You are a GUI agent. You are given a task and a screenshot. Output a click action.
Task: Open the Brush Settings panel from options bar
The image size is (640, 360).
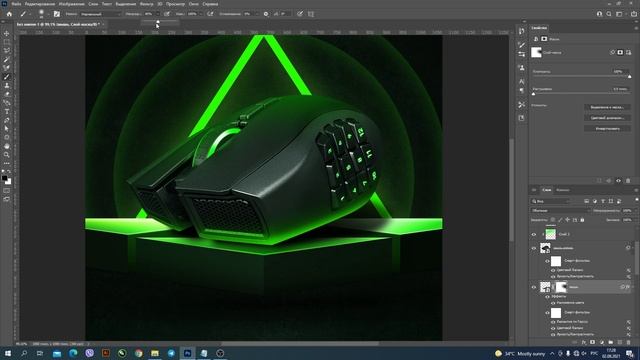pos(57,14)
